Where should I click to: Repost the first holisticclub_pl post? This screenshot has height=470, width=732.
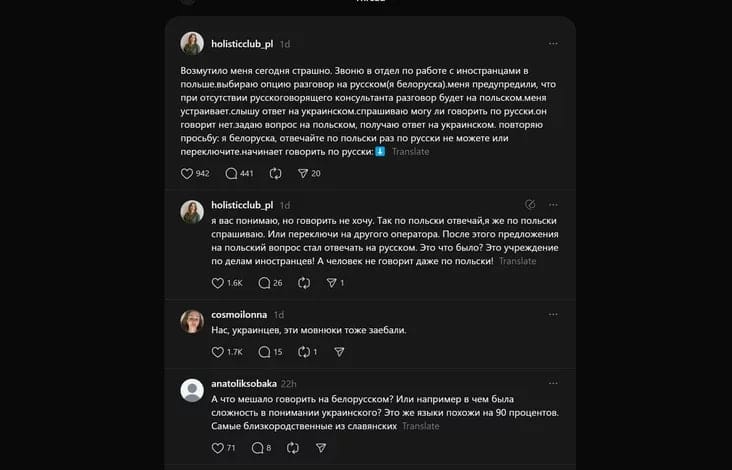[275, 174]
